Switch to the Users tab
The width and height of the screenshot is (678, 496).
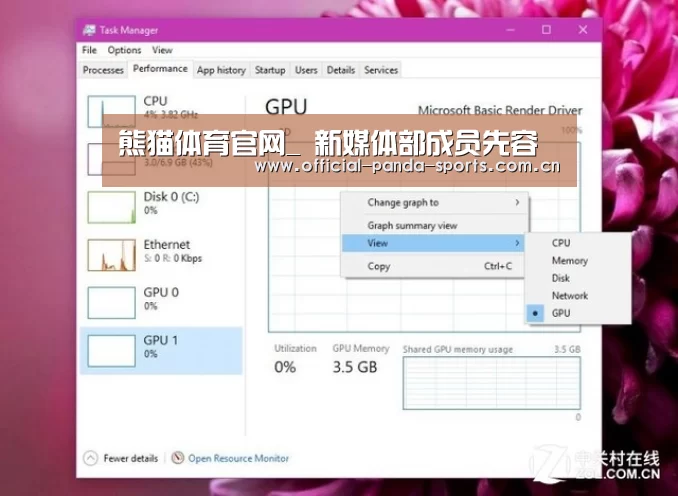306,70
